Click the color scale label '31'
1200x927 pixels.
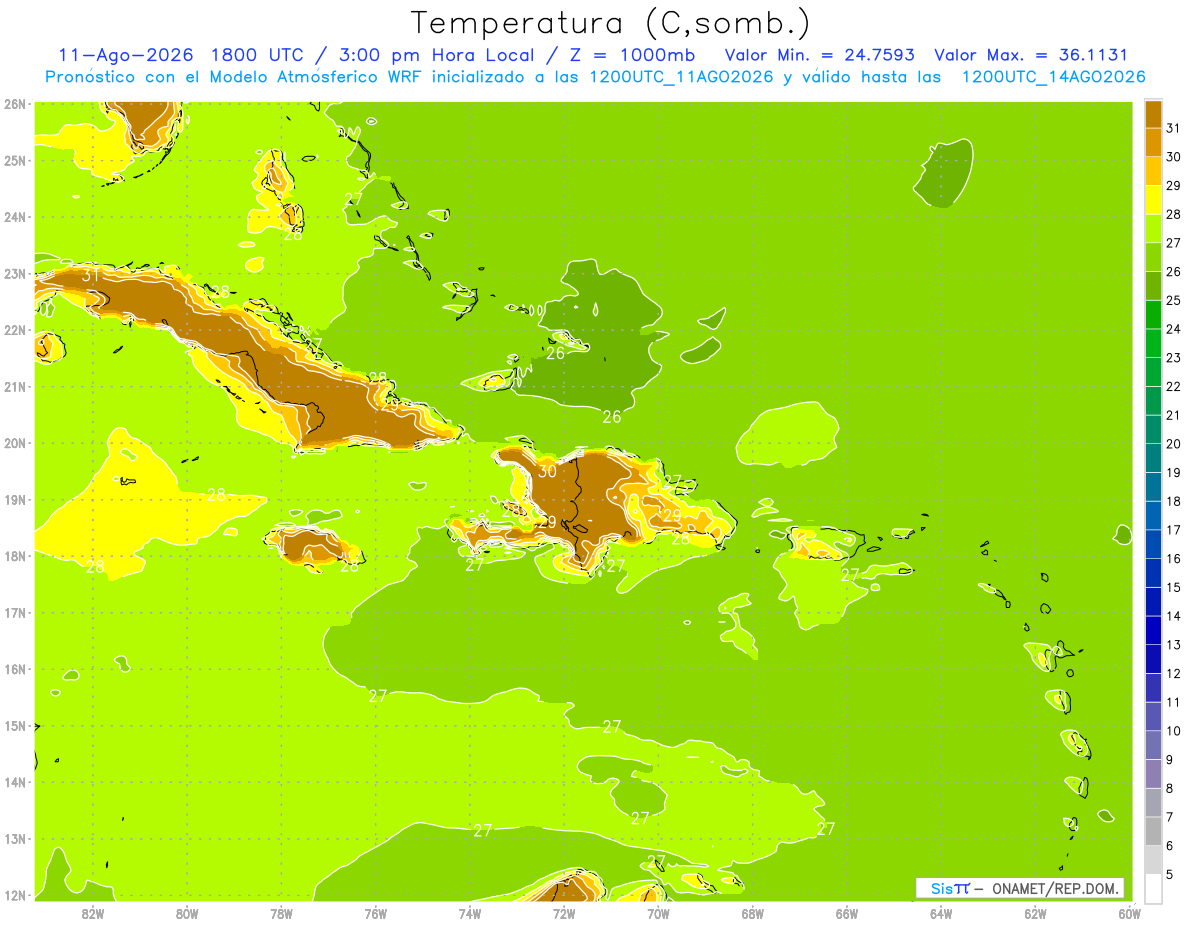pyautogui.click(x=1173, y=128)
